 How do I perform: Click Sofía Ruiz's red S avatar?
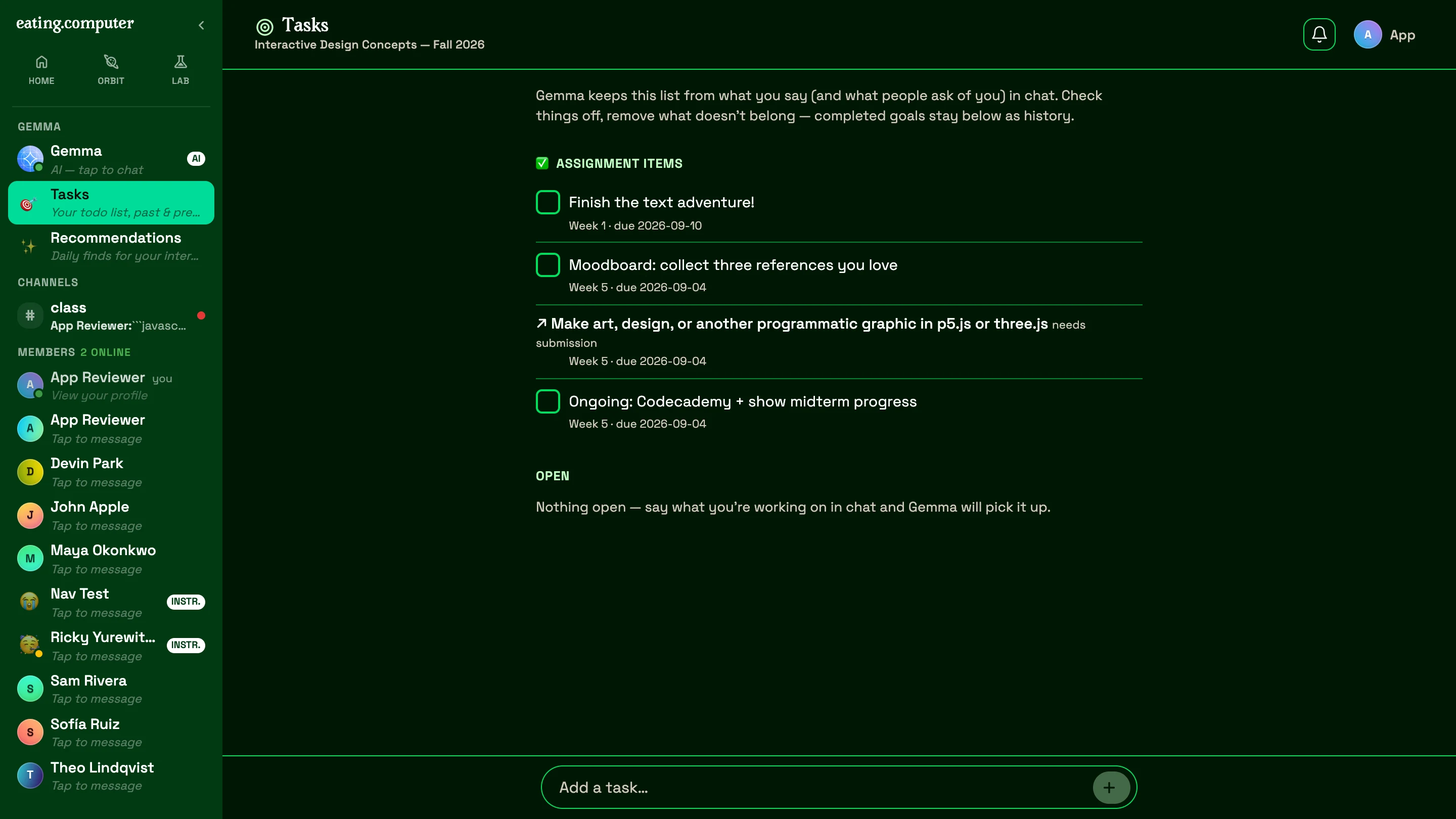(30, 733)
